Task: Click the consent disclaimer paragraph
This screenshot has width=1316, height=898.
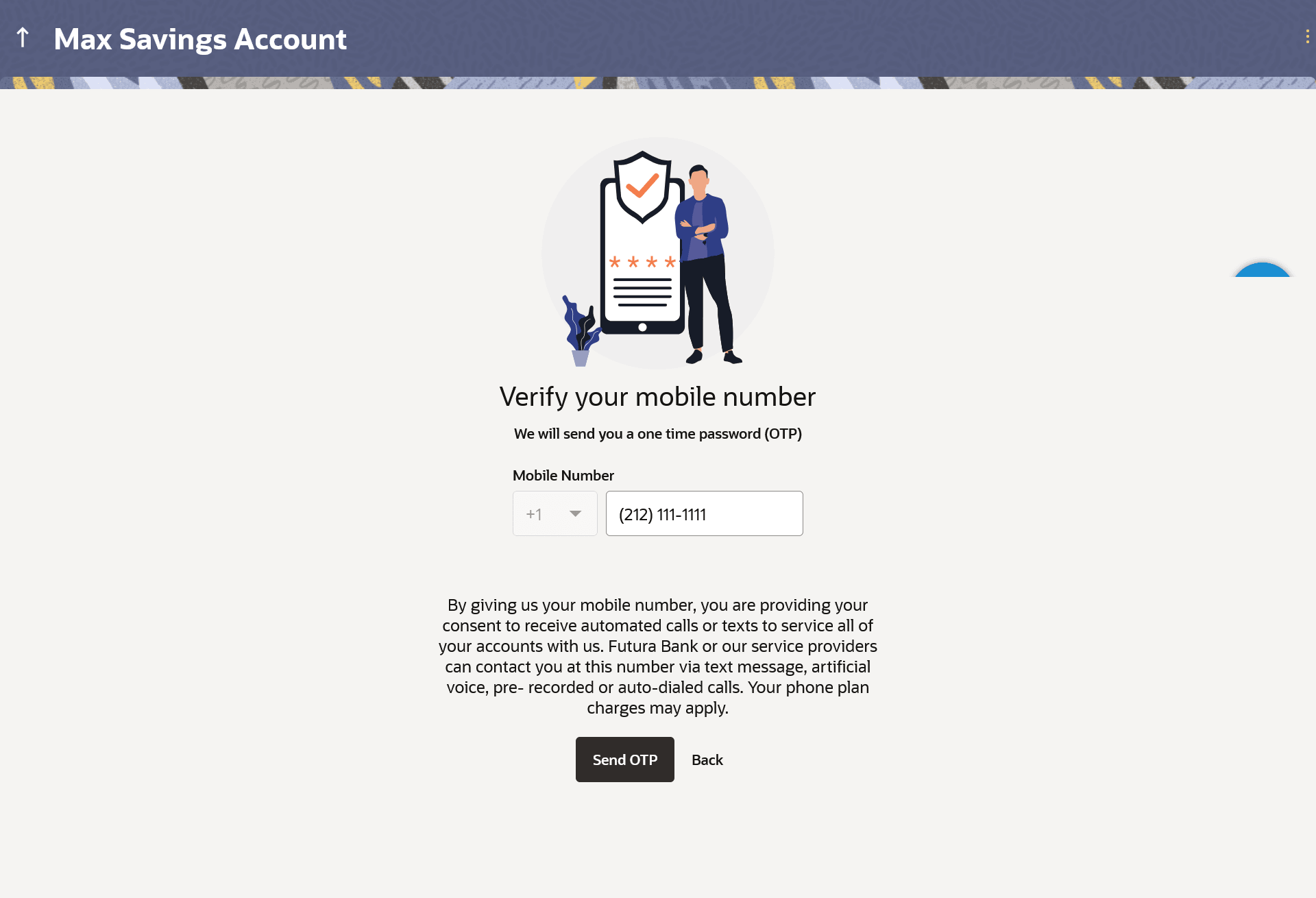Action: coord(658,656)
